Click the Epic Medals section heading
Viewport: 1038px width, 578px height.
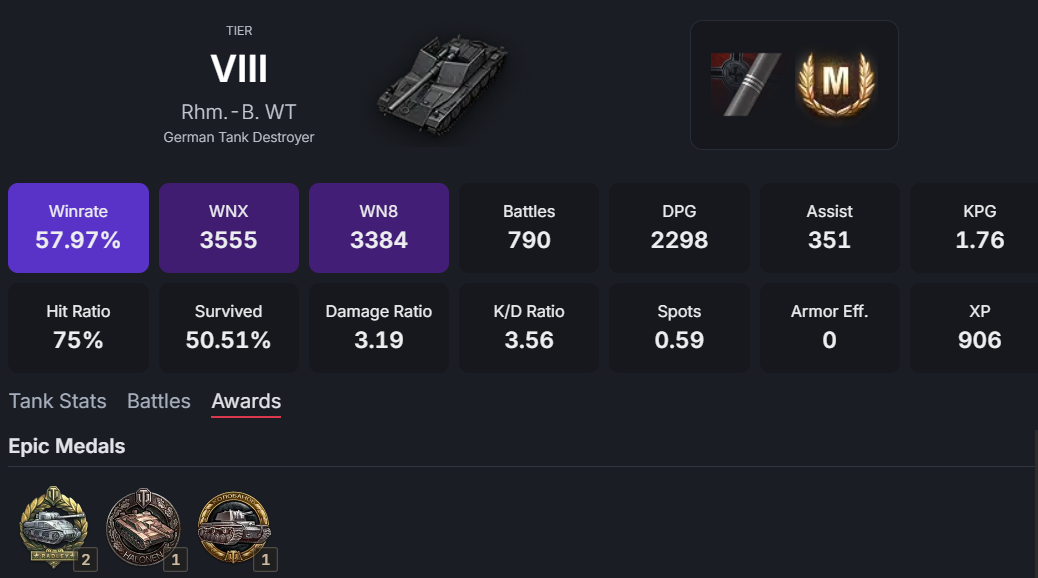(x=67, y=446)
